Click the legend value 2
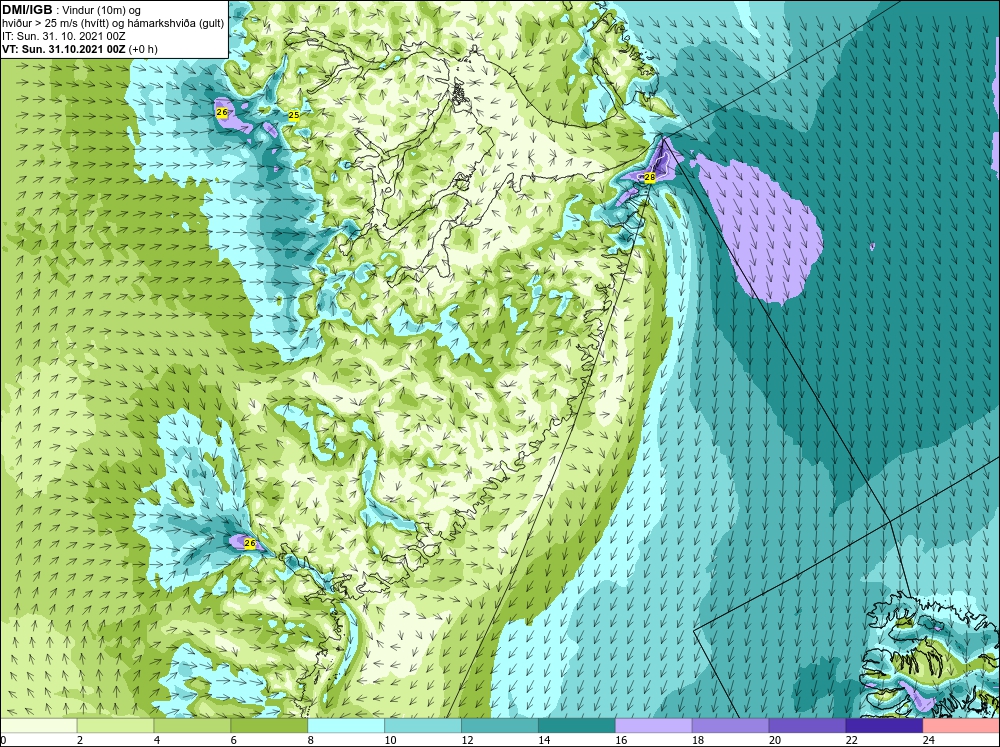 pyautogui.click(x=80, y=740)
